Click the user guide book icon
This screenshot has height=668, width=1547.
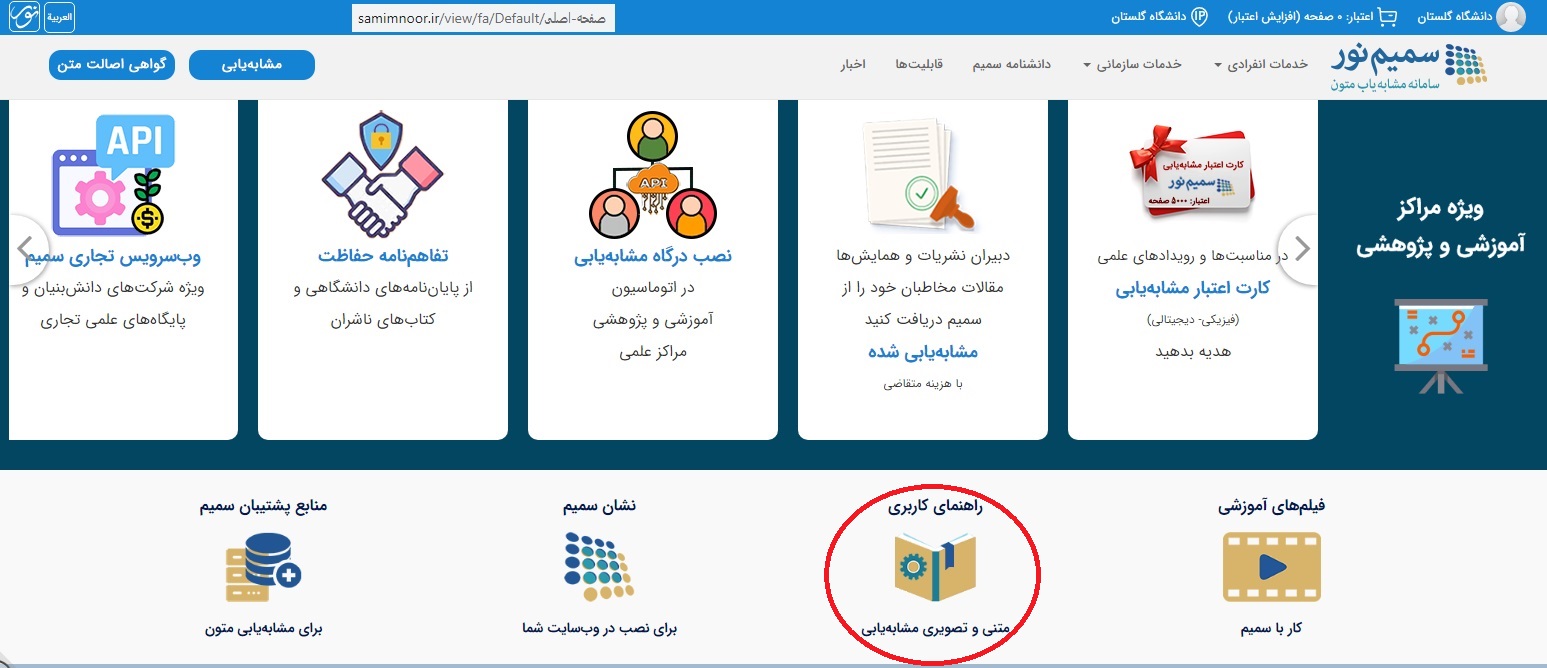coord(935,567)
